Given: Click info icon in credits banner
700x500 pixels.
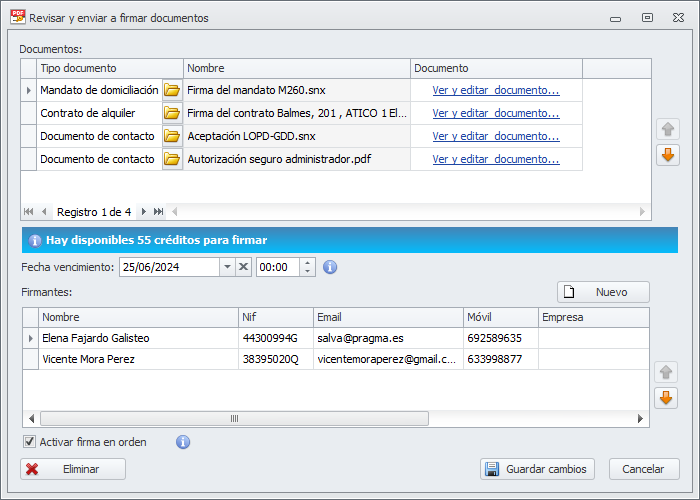Looking at the screenshot, I should [x=35, y=241].
